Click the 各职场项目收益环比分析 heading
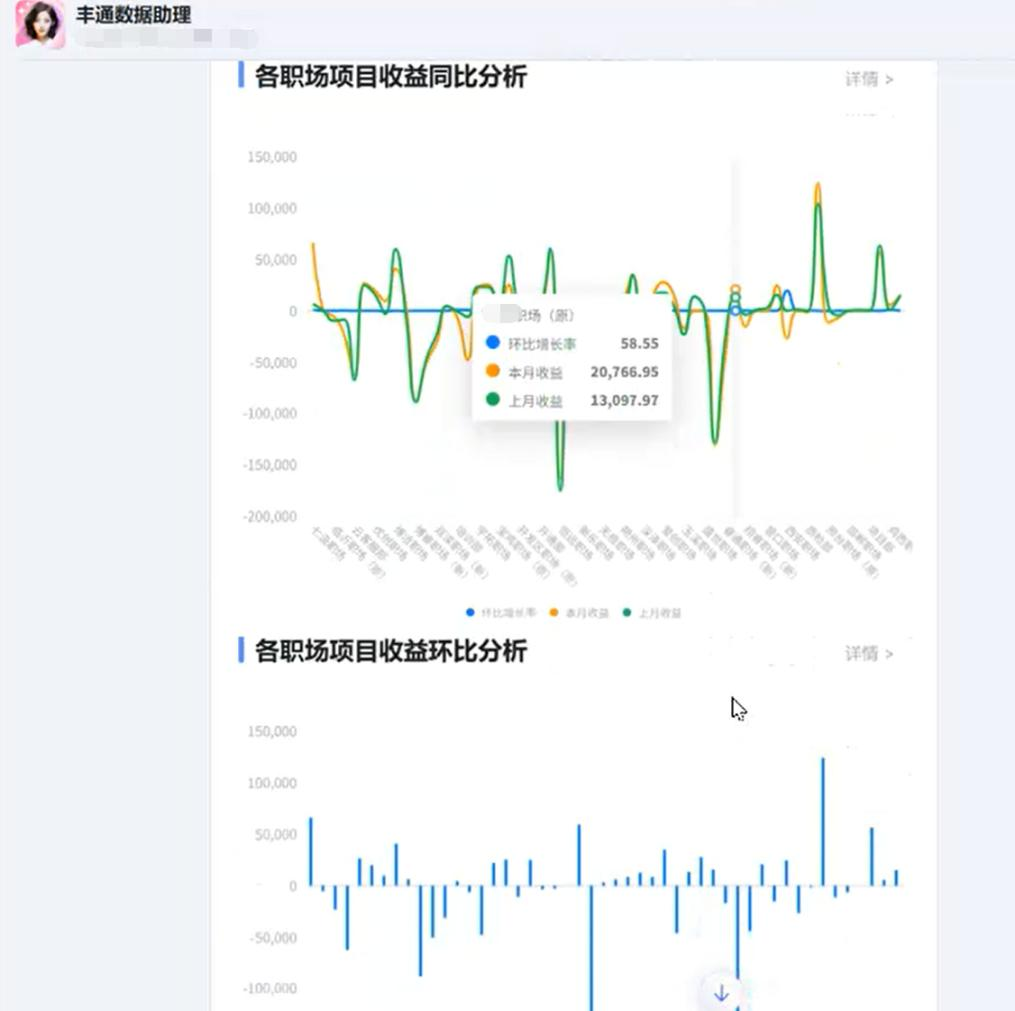This screenshot has height=1011, width=1015. pyautogui.click(x=391, y=651)
